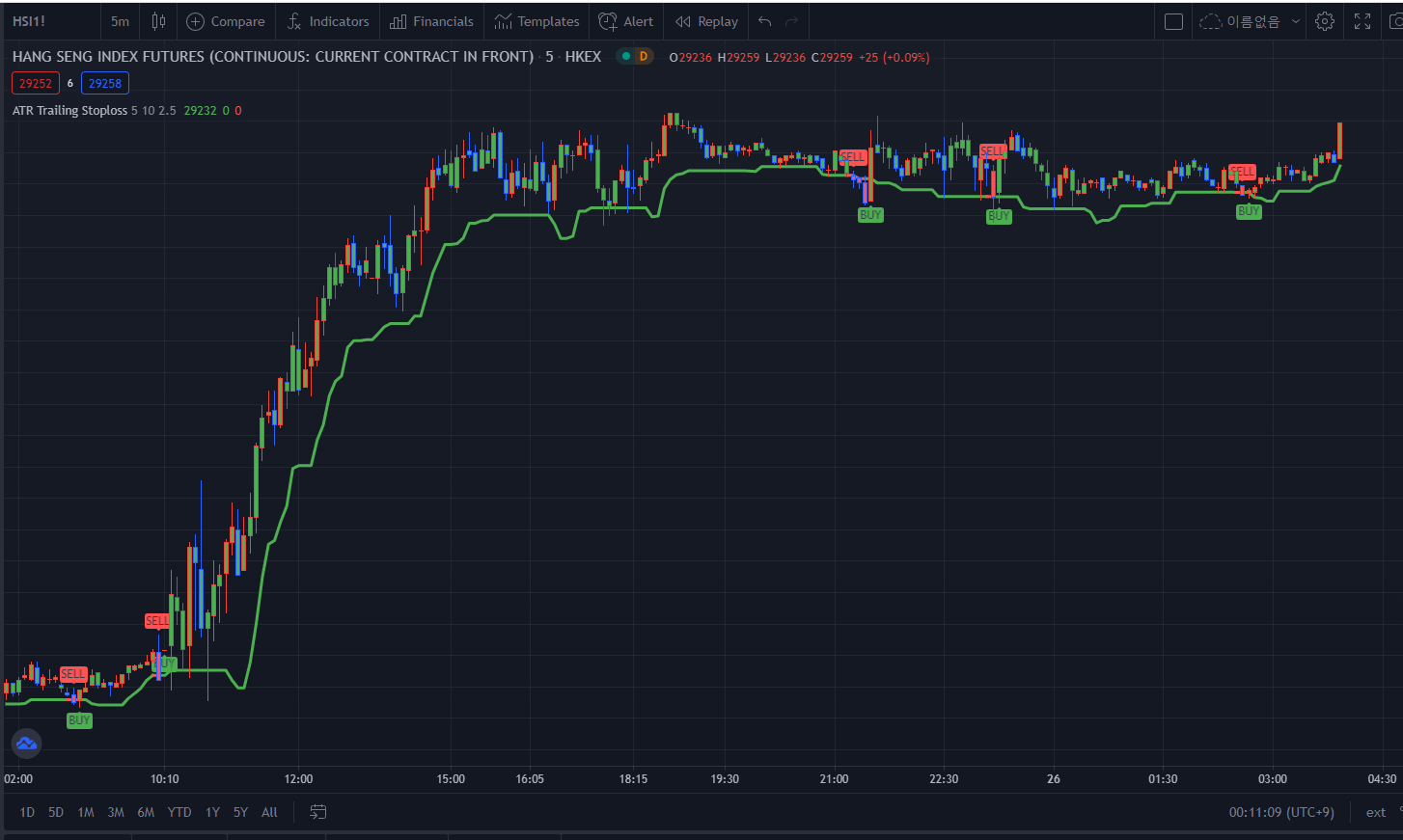Enter fullscreen mode
The height and width of the screenshot is (840, 1403).
[1362, 21]
